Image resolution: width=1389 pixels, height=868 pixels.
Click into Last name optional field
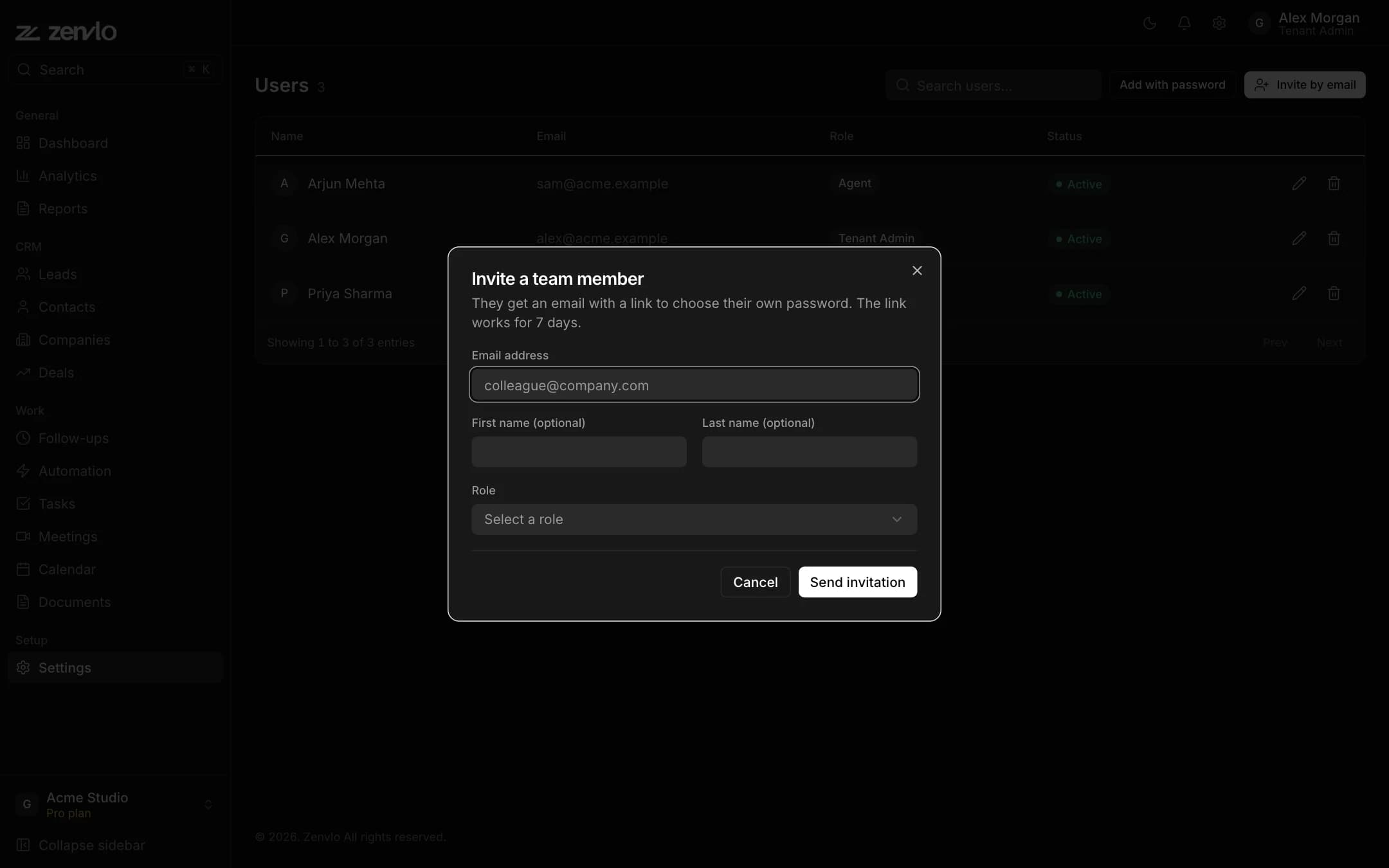[809, 452]
